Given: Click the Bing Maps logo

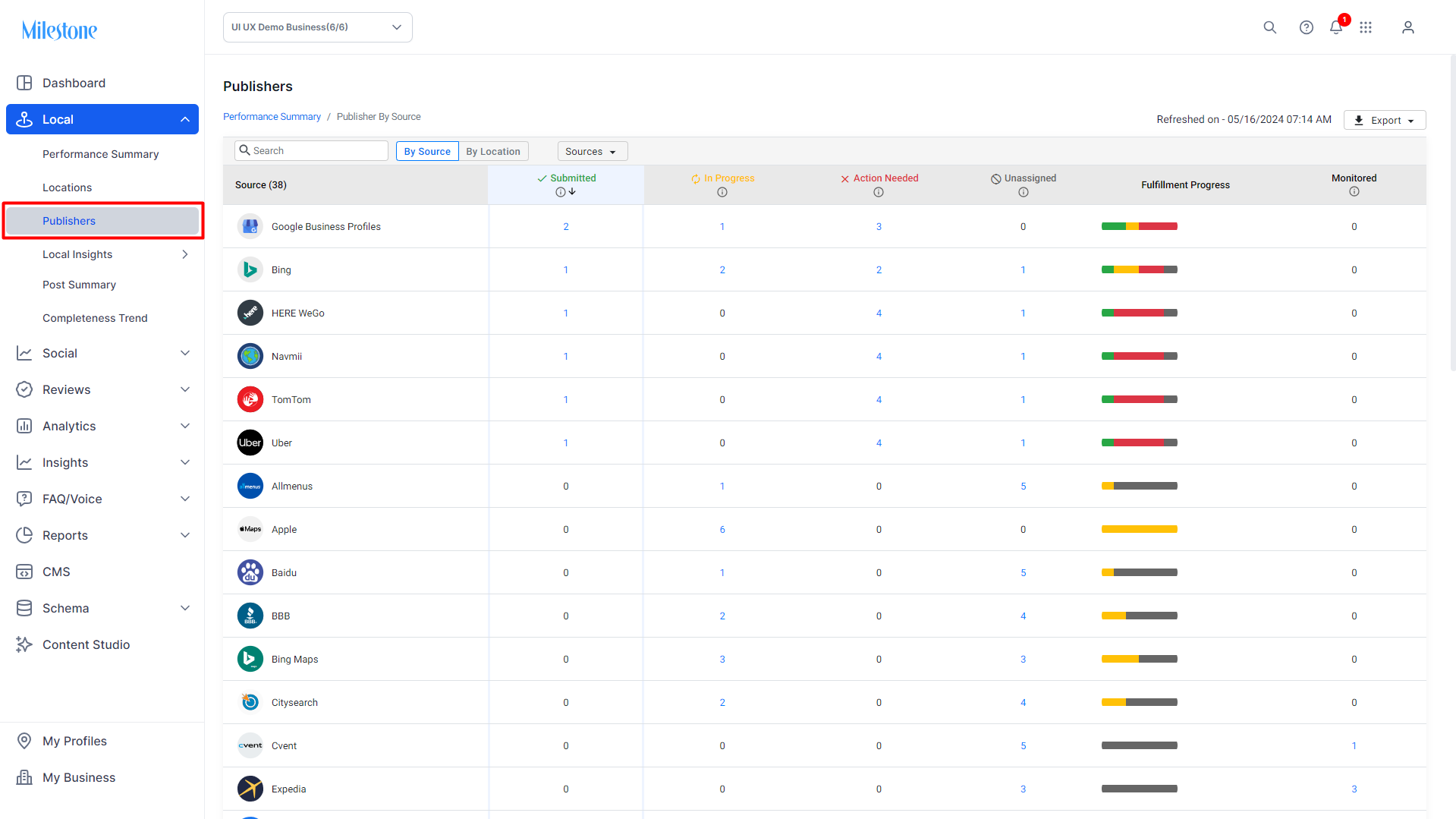Looking at the screenshot, I should [x=250, y=659].
